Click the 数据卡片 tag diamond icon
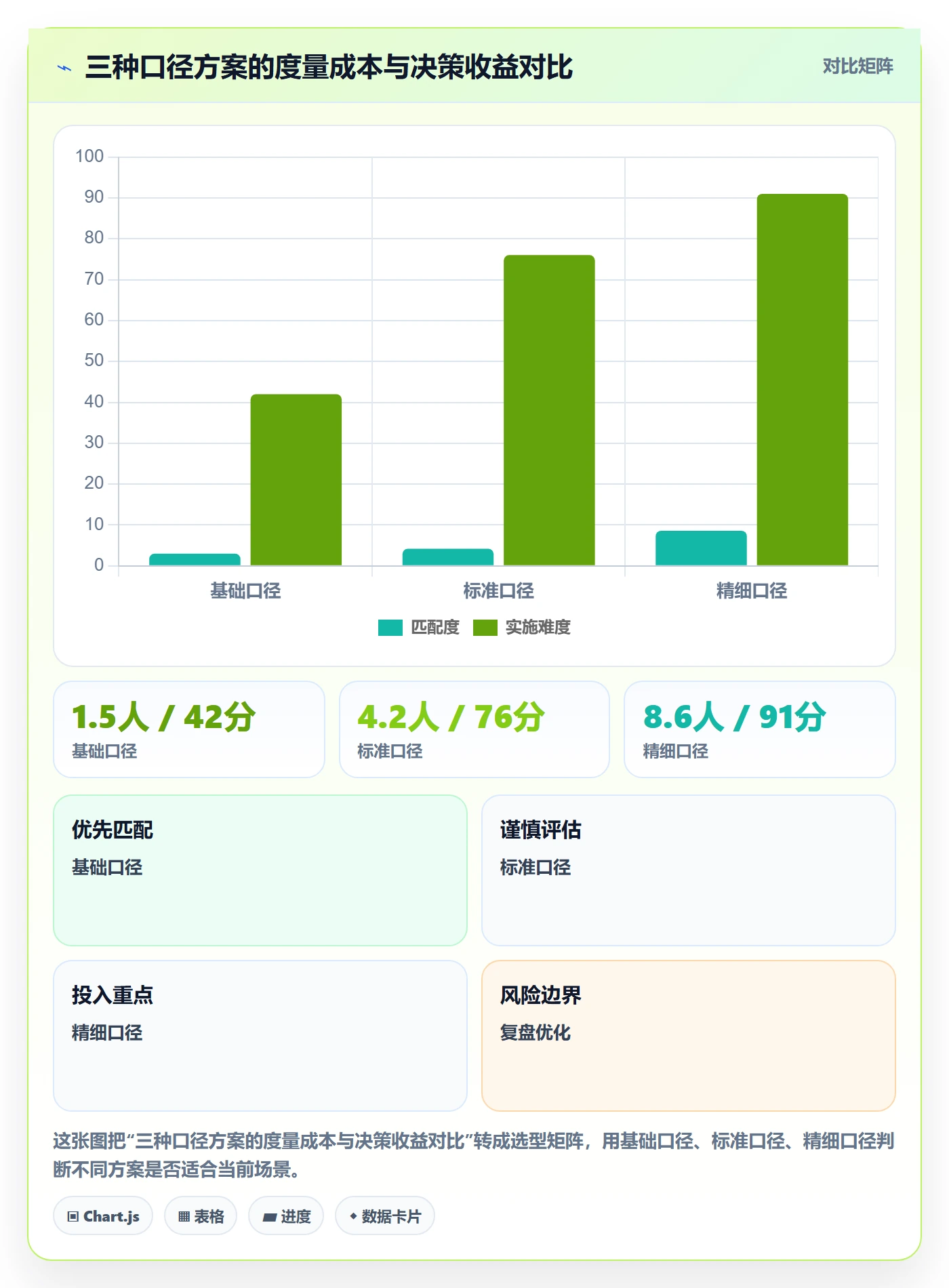This screenshot has height=1288, width=949. pyautogui.click(x=353, y=1216)
